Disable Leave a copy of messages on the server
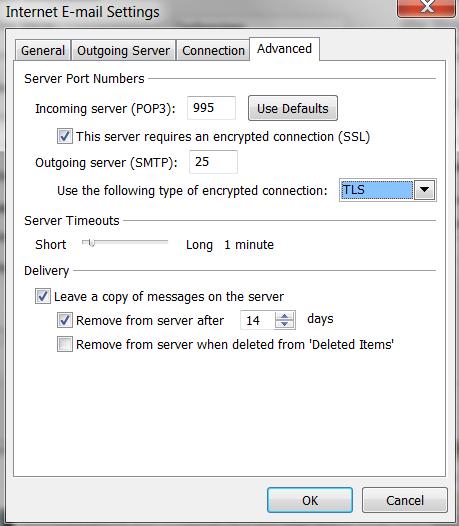Image resolution: width=459 pixels, height=526 pixels. coord(43,296)
